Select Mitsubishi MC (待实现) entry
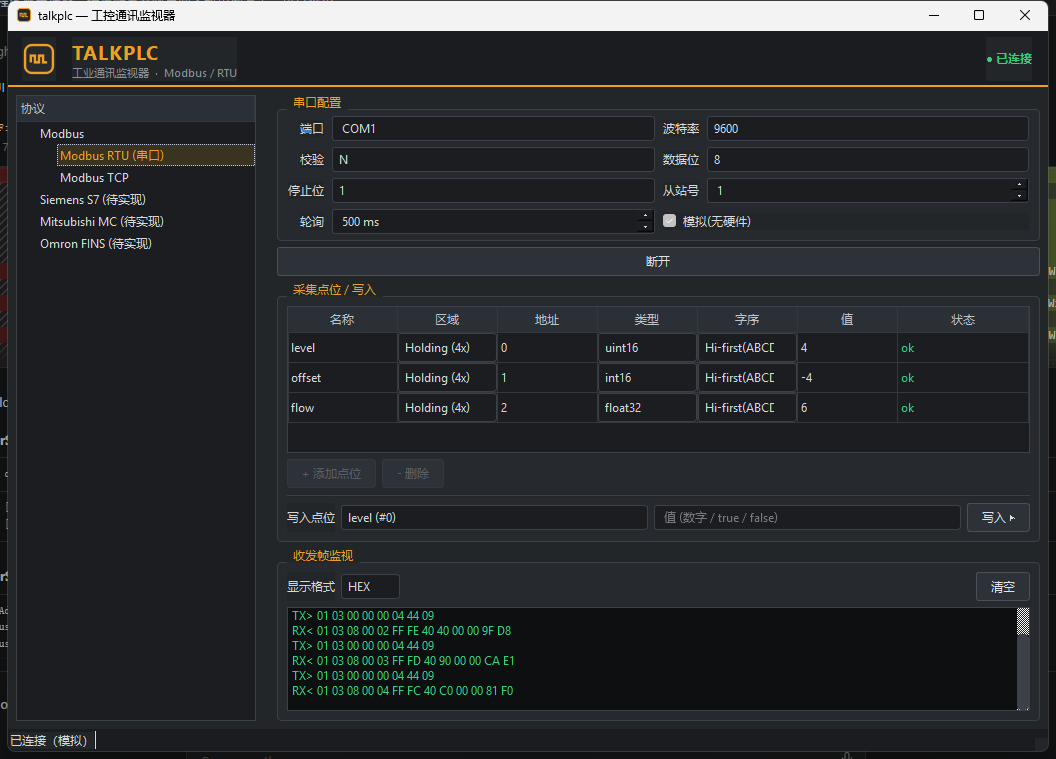 click(x=102, y=222)
